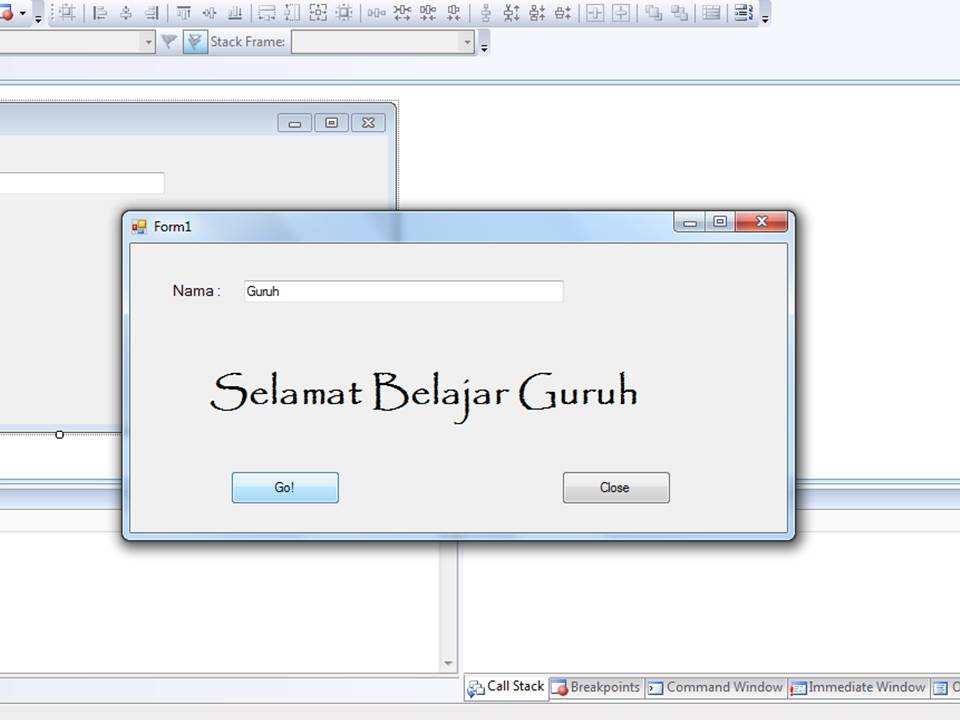Click Make Vertical Spacing Equal icon

pyautogui.click(x=486, y=12)
